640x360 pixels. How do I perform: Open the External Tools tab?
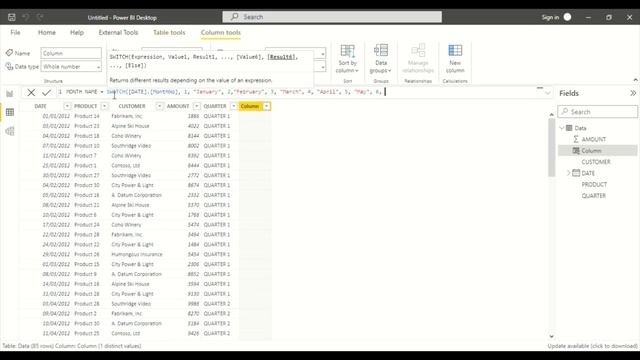pos(118,32)
